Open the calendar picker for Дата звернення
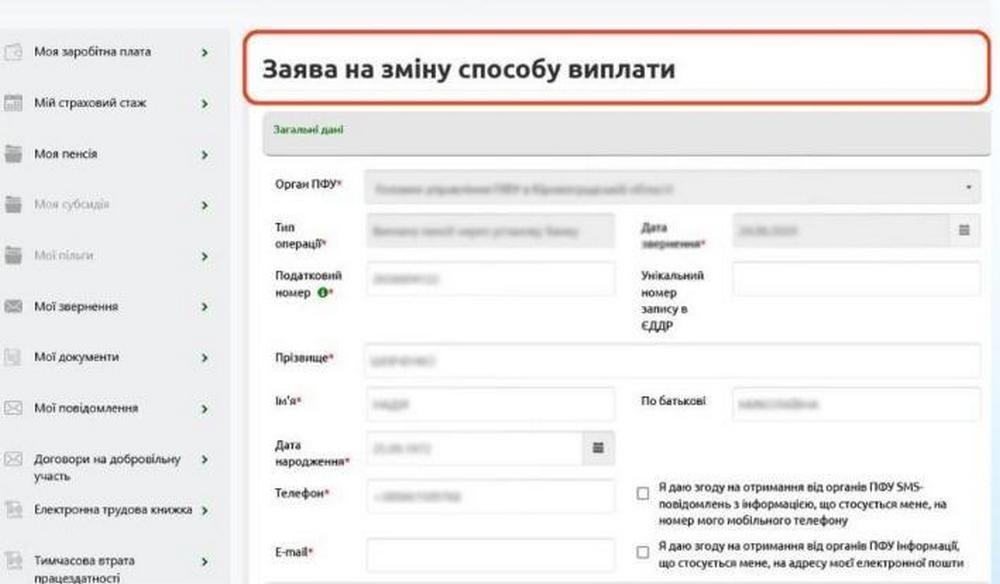Viewport: 1000px width, 584px height. pos(964,230)
